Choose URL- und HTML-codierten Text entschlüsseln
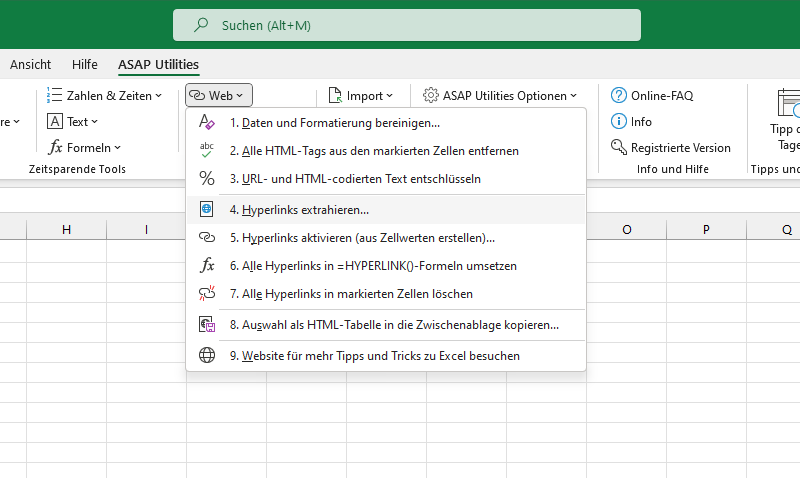Image resolution: width=800 pixels, height=478 pixels. (x=386, y=179)
